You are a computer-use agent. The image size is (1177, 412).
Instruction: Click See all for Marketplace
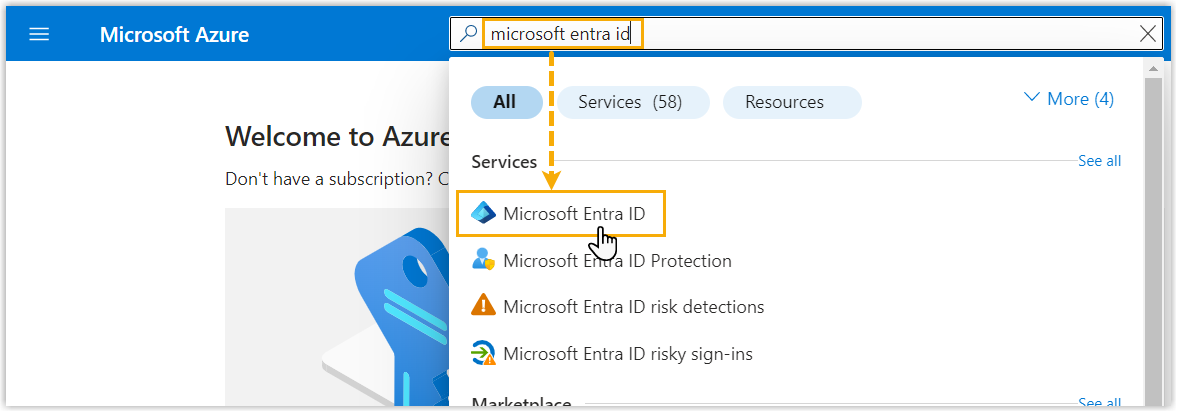1099,403
